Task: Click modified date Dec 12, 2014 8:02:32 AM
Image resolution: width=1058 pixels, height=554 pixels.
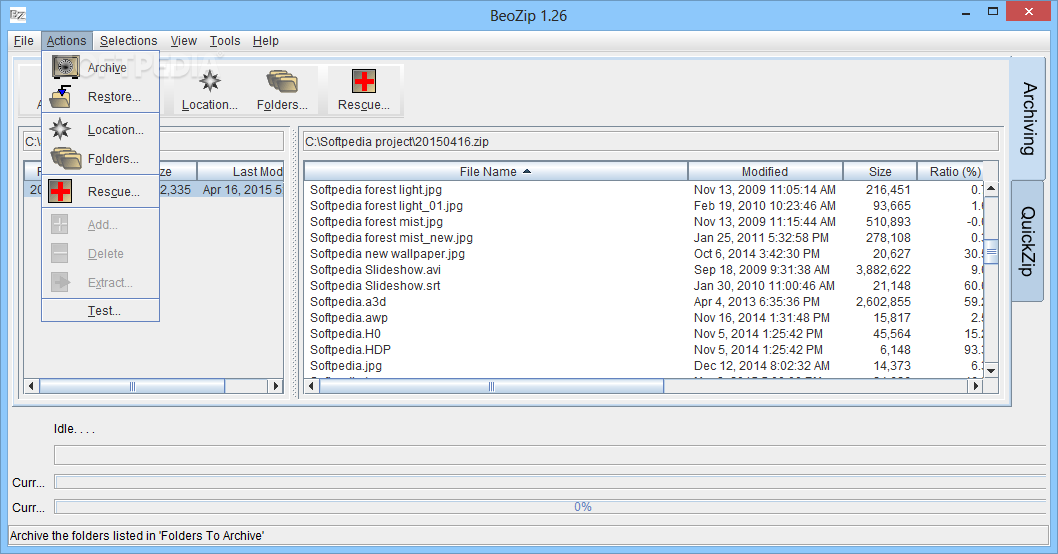Action: (762, 366)
